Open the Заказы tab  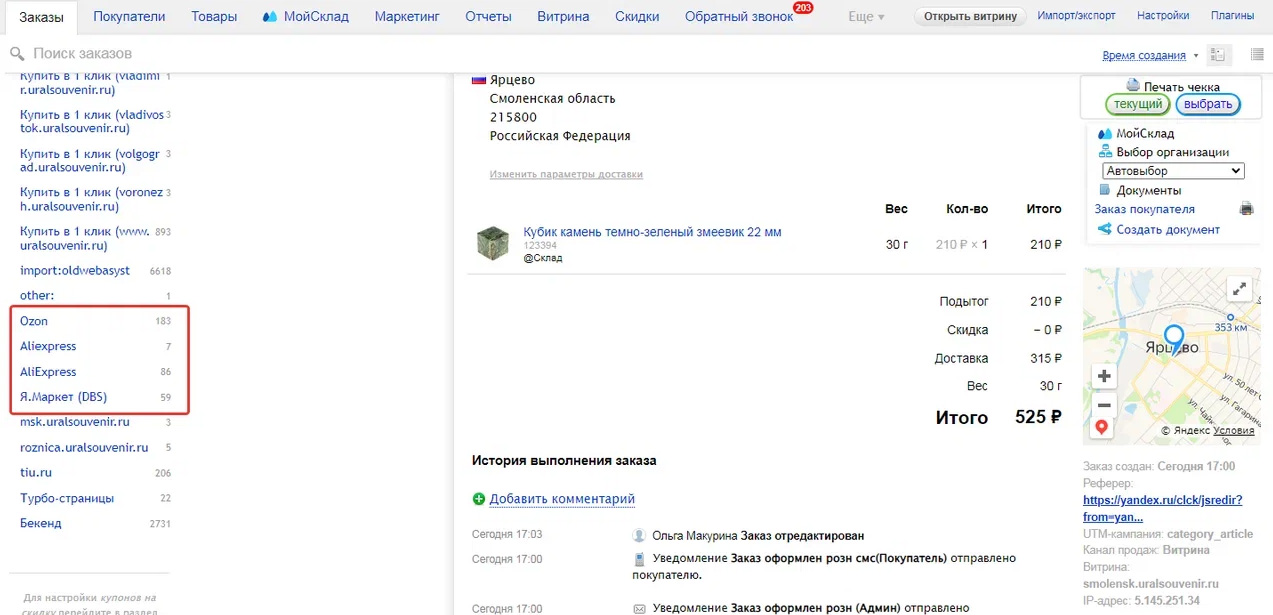(41, 16)
